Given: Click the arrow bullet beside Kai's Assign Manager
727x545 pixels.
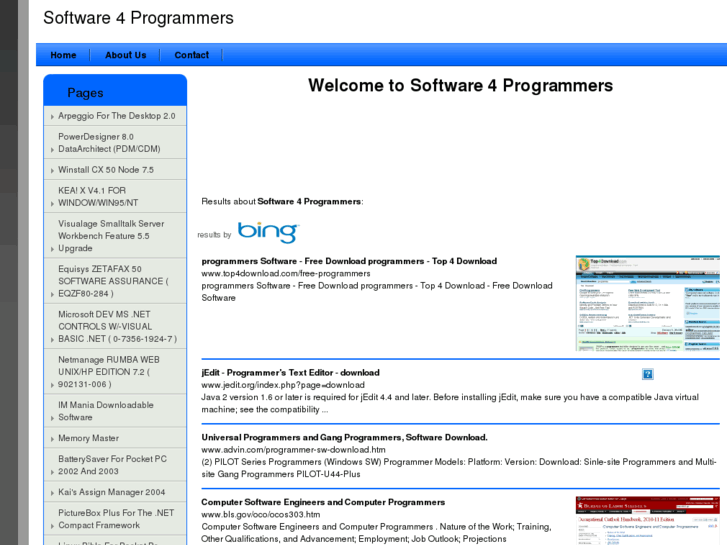Looking at the screenshot, I should coord(52,493).
